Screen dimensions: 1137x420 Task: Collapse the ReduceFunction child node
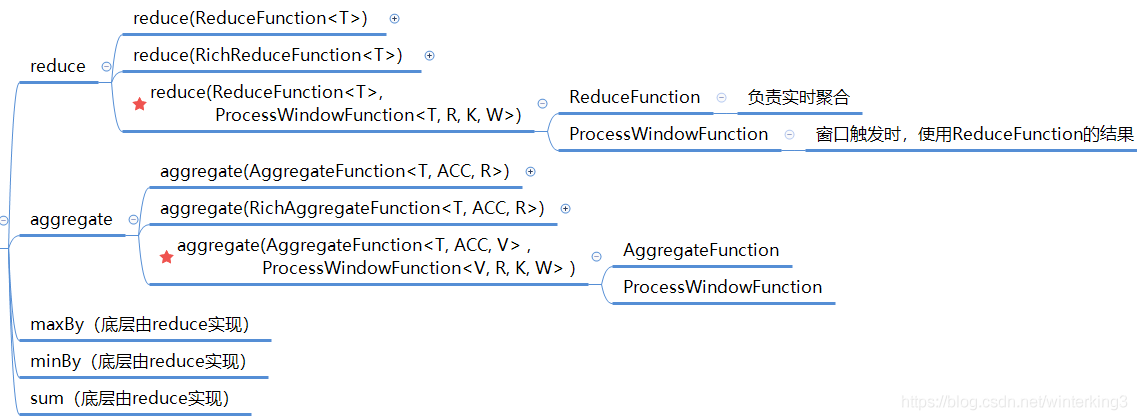click(x=722, y=97)
